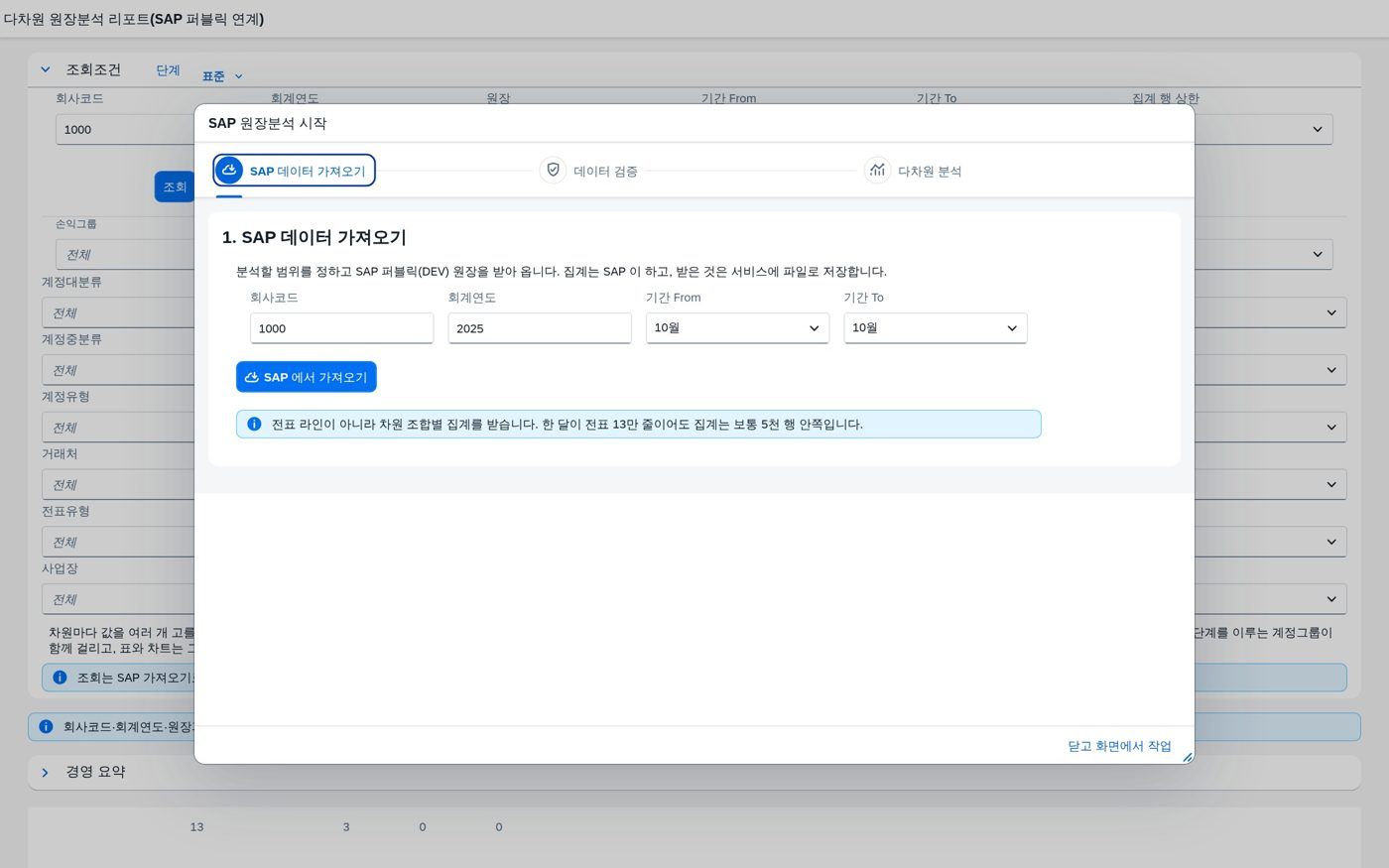Open the 표준 variant dropdown

pyautogui.click(x=222, y=76)
